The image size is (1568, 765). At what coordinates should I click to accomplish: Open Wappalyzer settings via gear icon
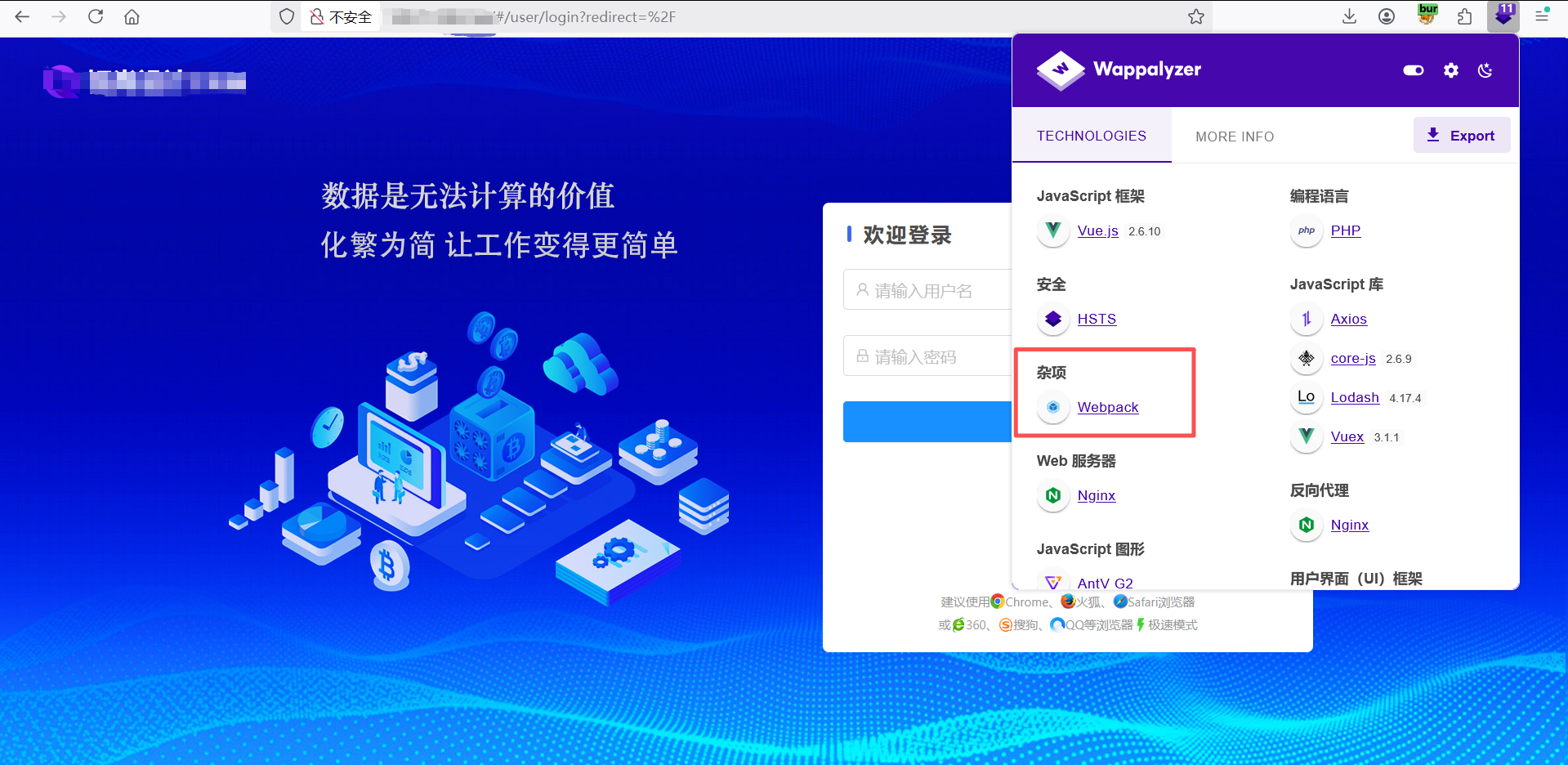coord(1451,70)
